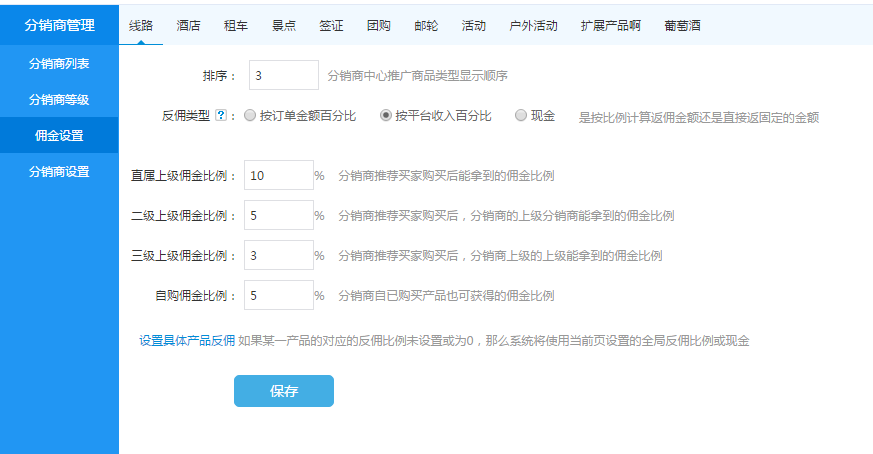Choose the 现金 rebate type

521,115
